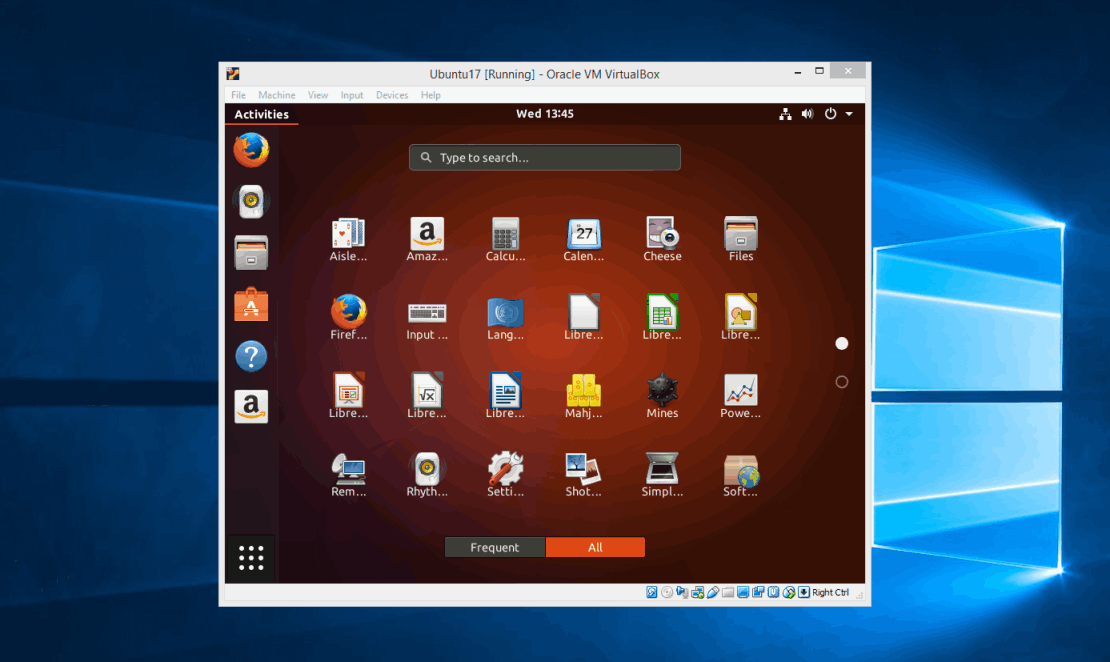
Task: Open Help from the Ubuntu dock
Action: (251, 355)
